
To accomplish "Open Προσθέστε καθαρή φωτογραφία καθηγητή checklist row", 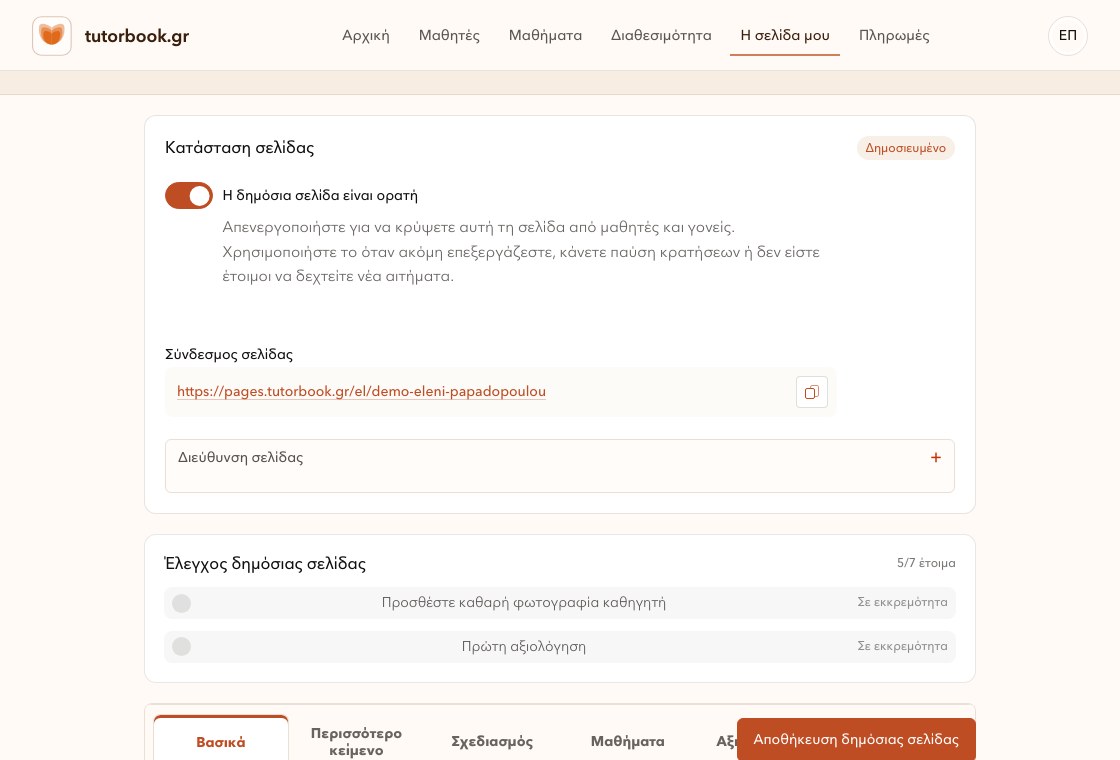I will click(559, 603).
